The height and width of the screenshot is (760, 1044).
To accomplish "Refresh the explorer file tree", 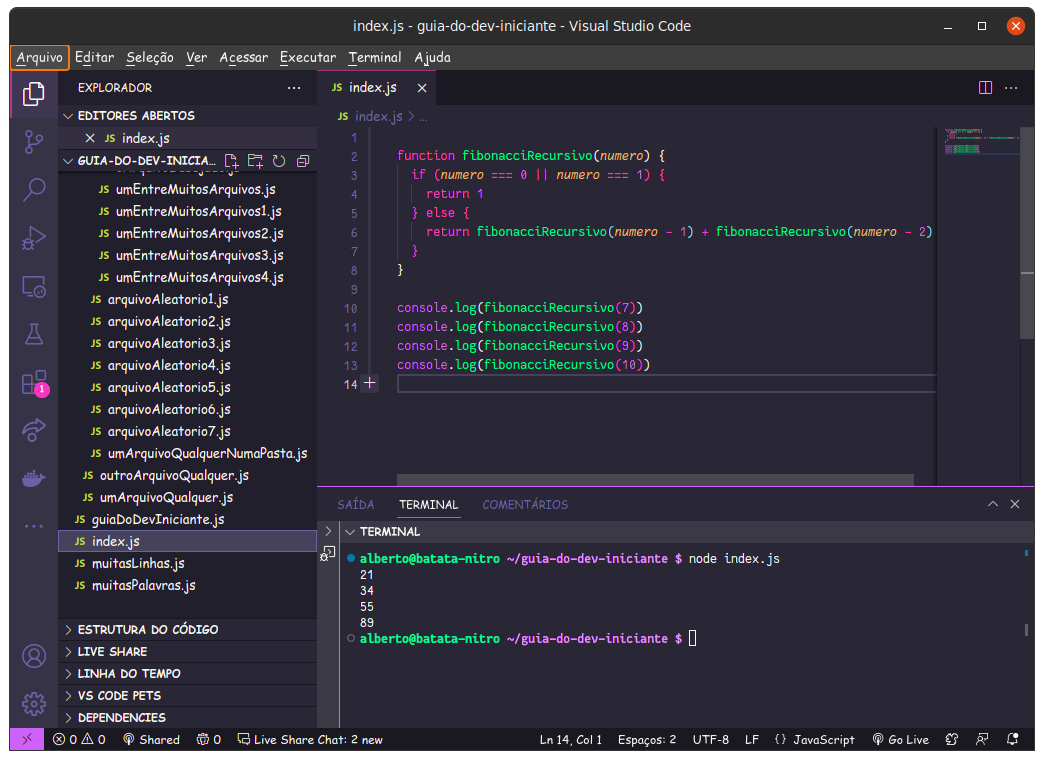I will click(279, 161).
